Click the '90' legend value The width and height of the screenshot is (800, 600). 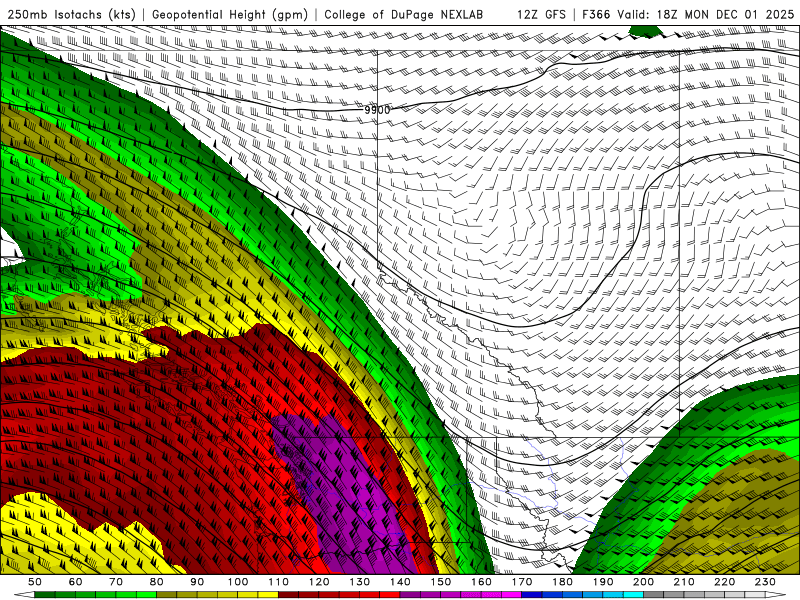(197, 582)
